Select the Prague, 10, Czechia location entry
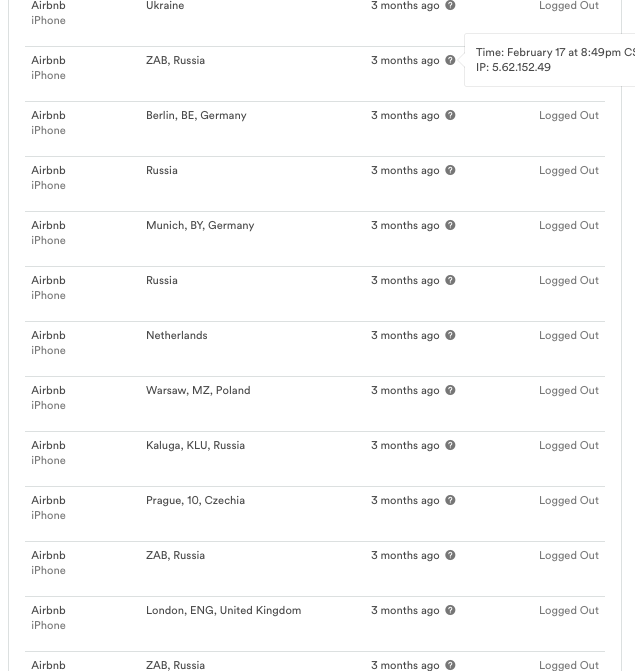Viewport: 635px width, 671px height. click(x=195, y=501)
